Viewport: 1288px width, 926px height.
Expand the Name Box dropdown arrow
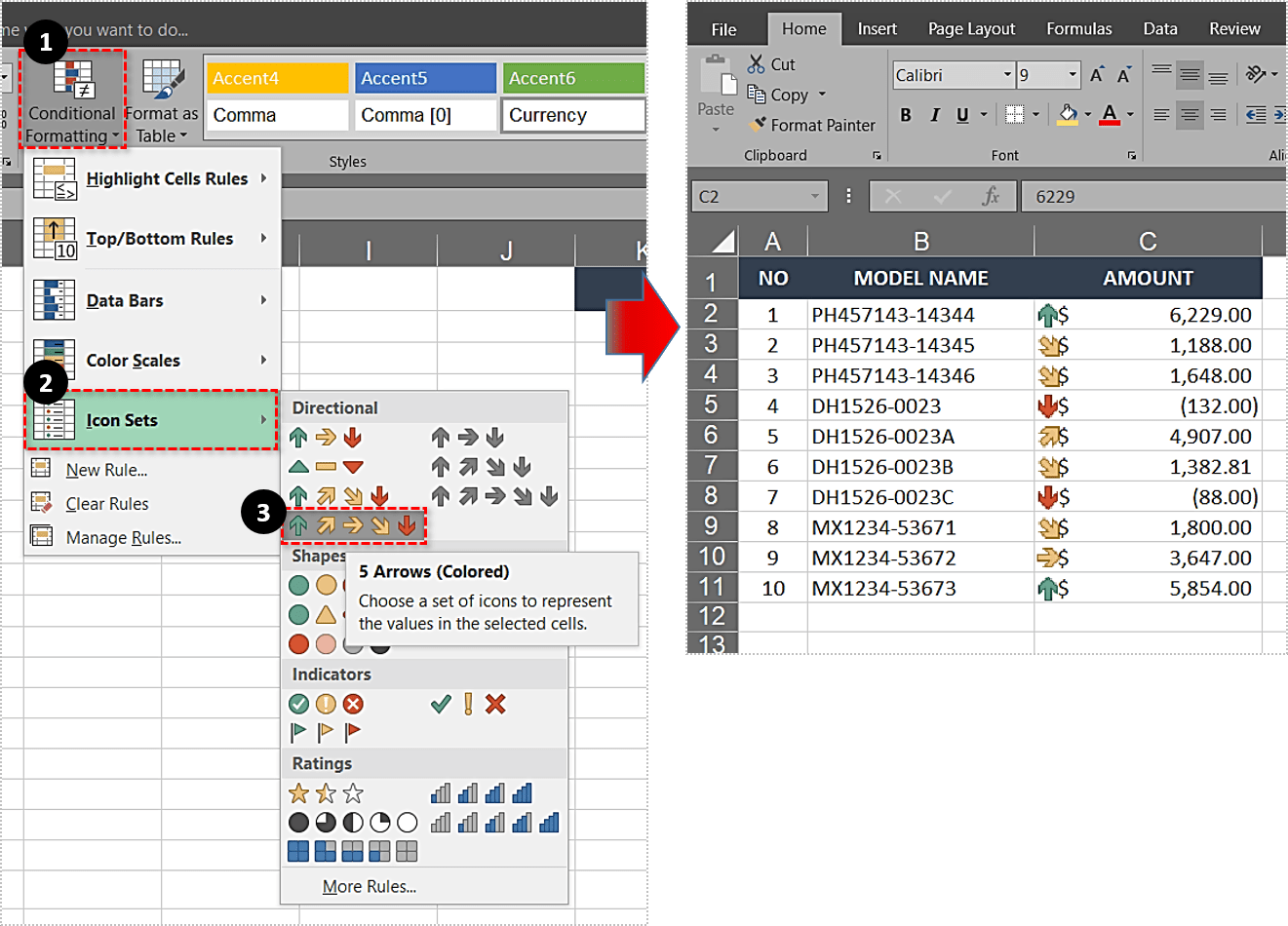[x=815, y=197]
